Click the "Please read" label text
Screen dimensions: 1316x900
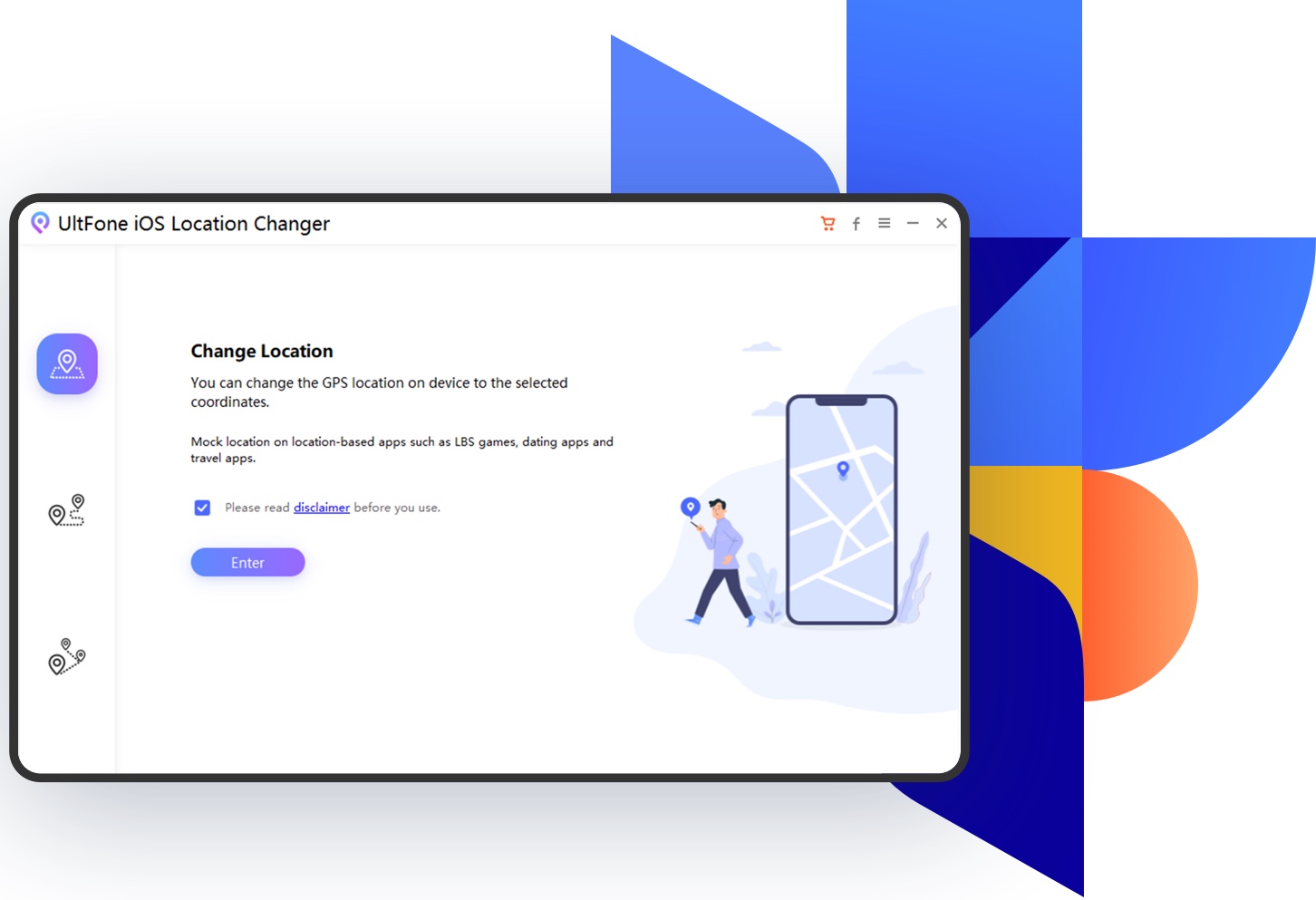[x=257, y=508]
